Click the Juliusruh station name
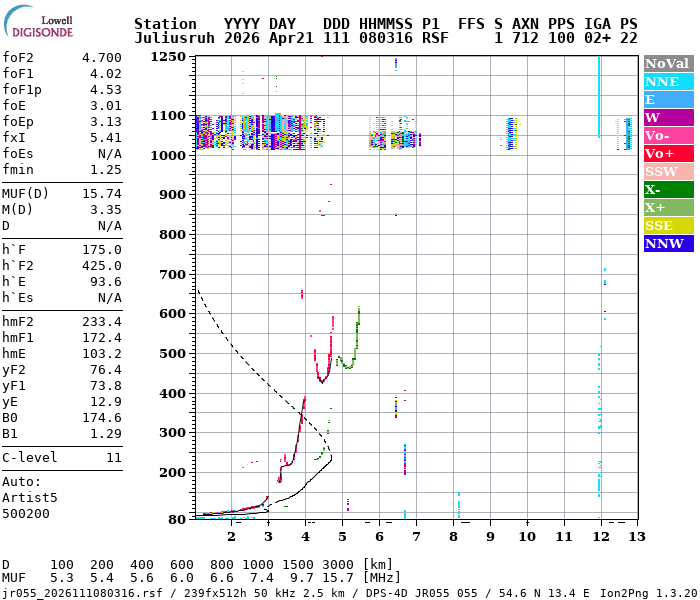The width and height of the screenshot is (700, 600). (x=173, y=39)
